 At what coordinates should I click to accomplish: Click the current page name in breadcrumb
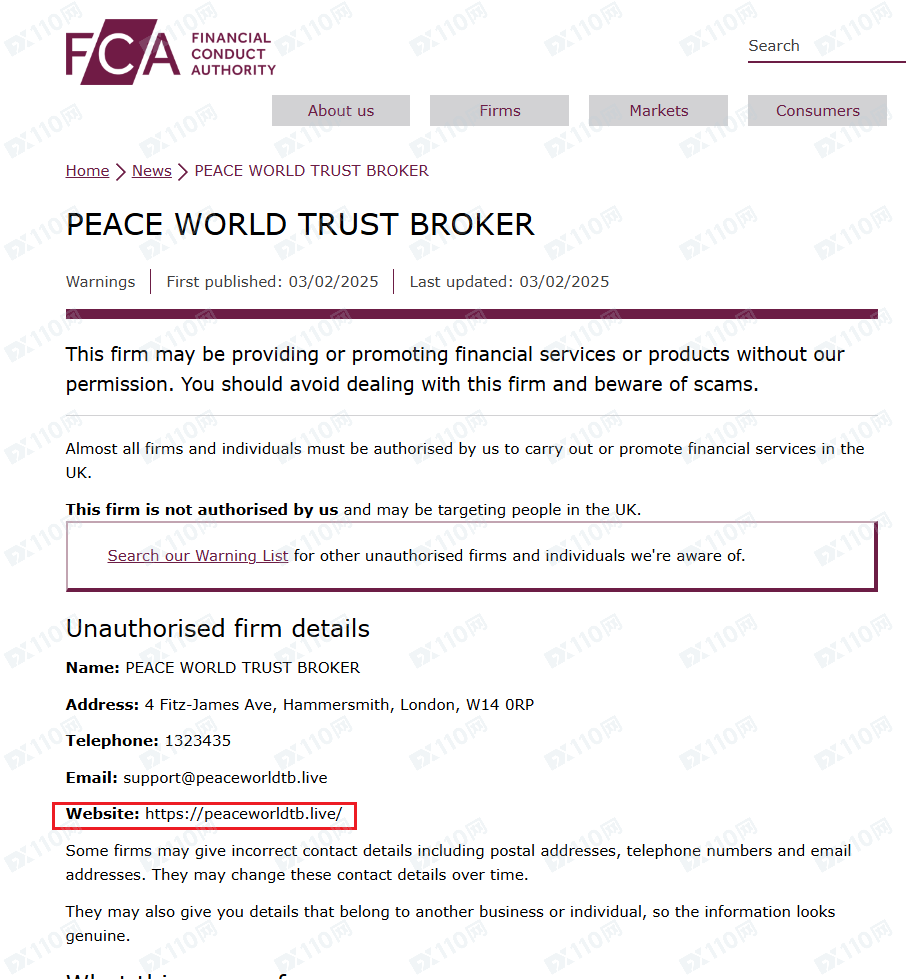[311, 171]
